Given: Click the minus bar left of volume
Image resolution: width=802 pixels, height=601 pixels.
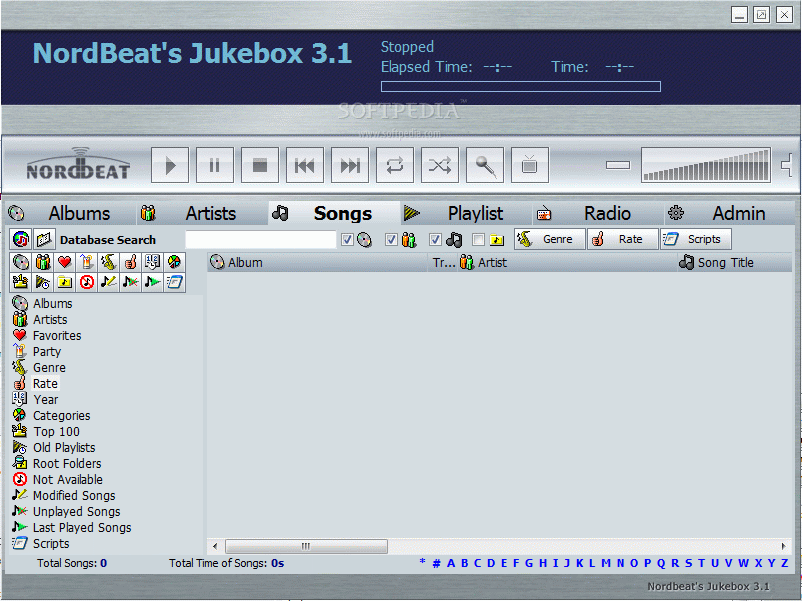Looking at the screenshot, I should click(x=618, y=165).
